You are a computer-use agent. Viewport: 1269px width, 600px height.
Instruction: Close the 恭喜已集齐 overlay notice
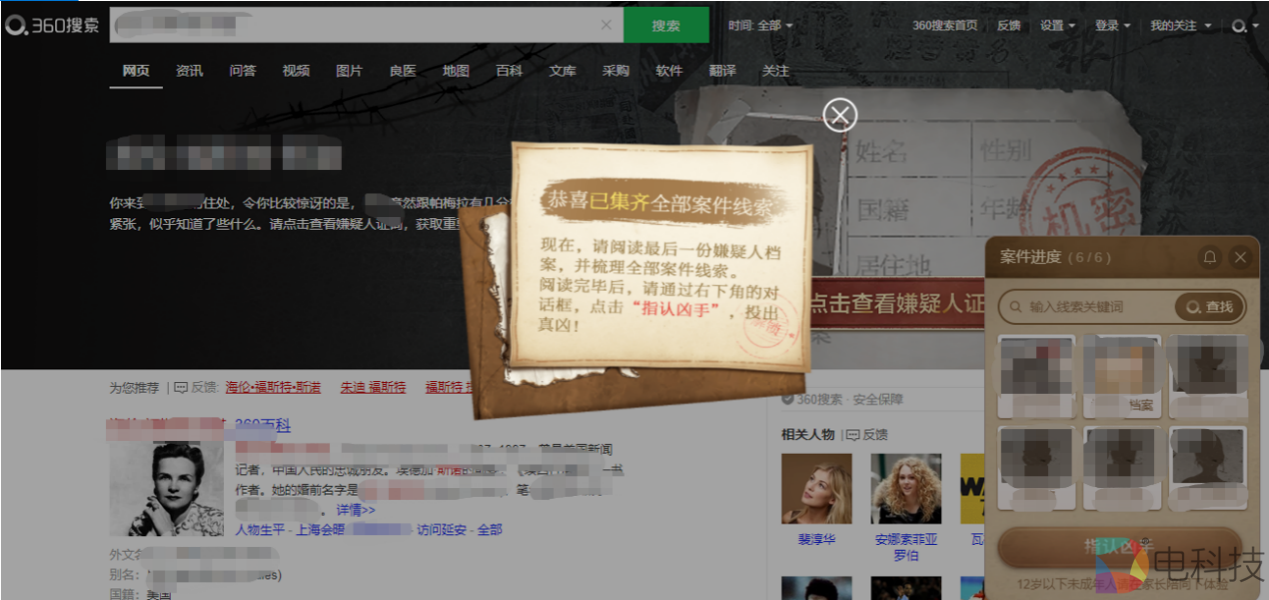pos(838,114)
